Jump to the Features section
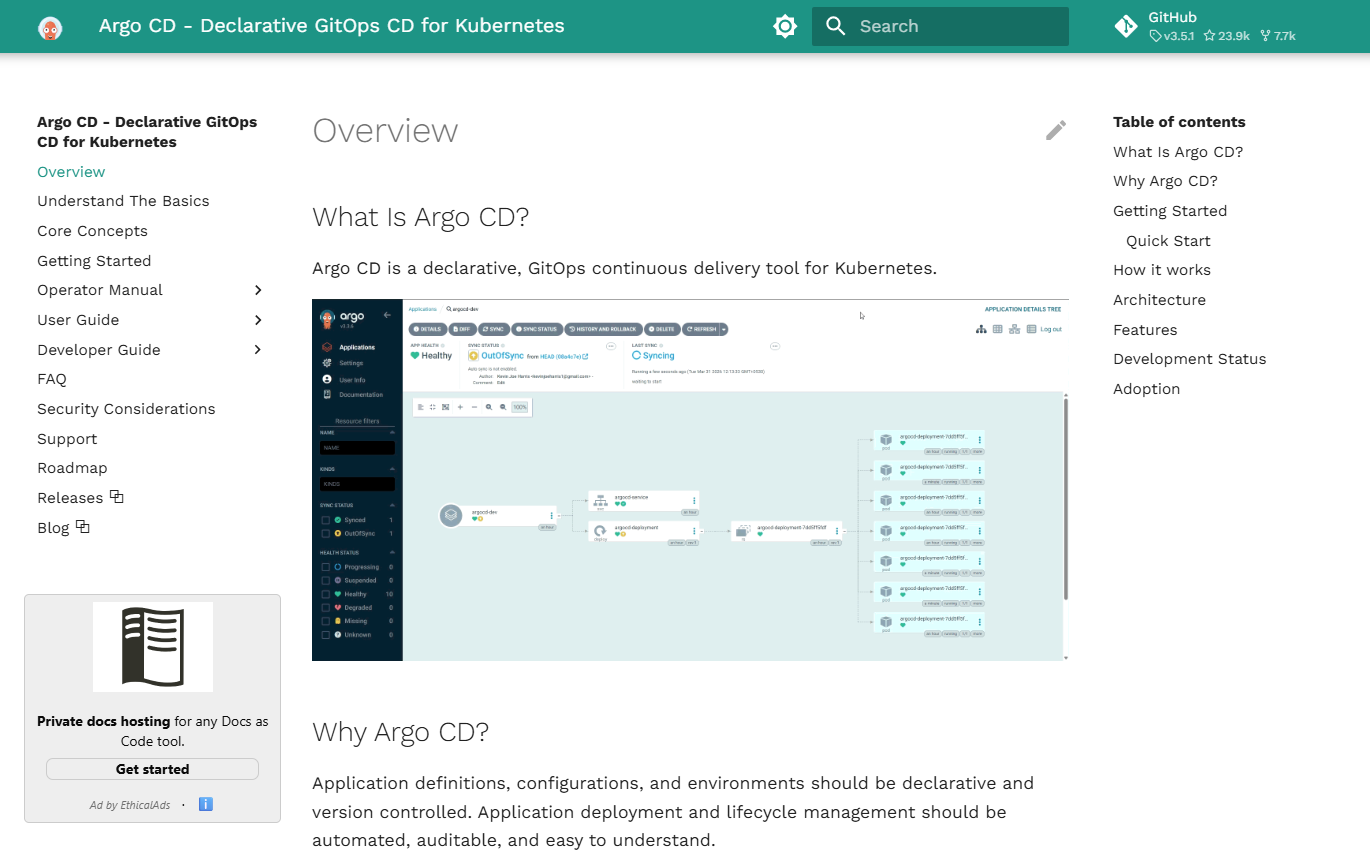The image size is (1370, 863). [x=1145, y=330]
